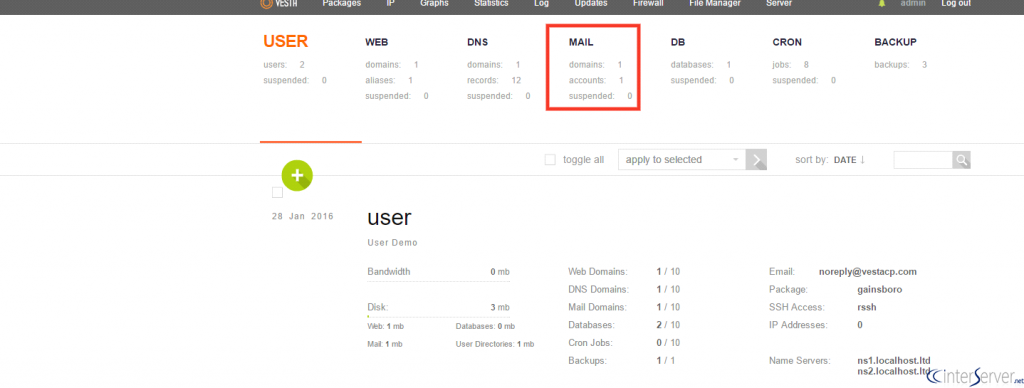Switch to the WEB tab

point(377,42)
